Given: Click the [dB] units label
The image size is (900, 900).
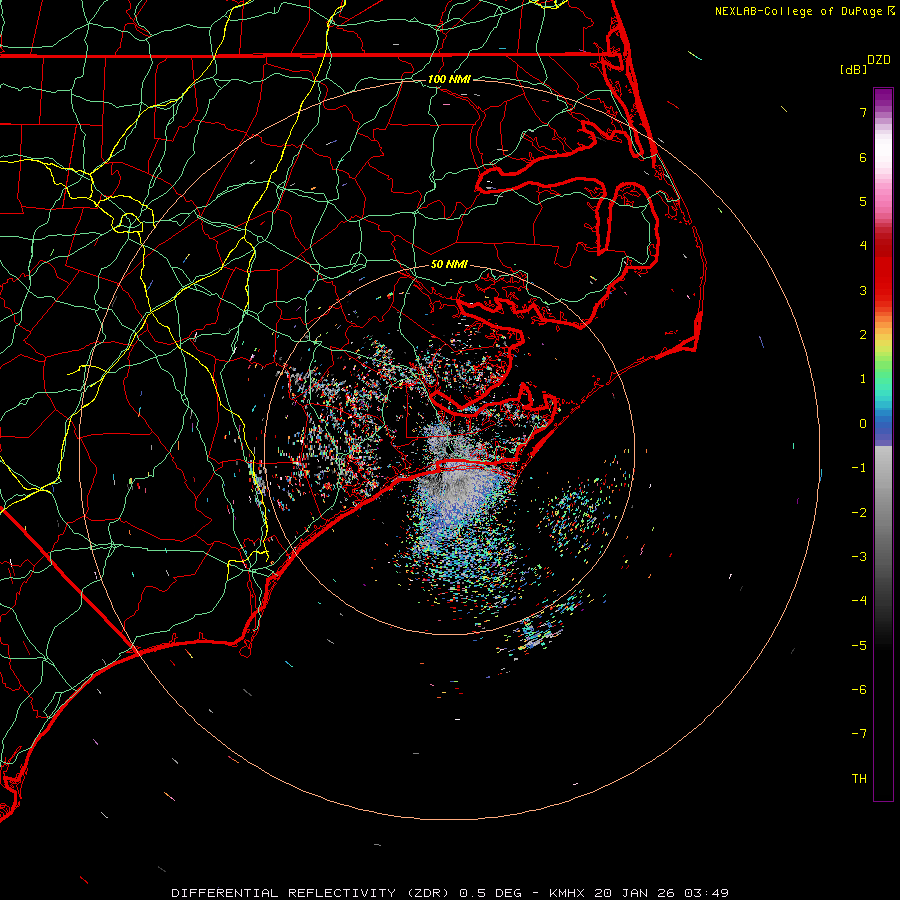Looking at the screenshot, I should tap(853, 69).
